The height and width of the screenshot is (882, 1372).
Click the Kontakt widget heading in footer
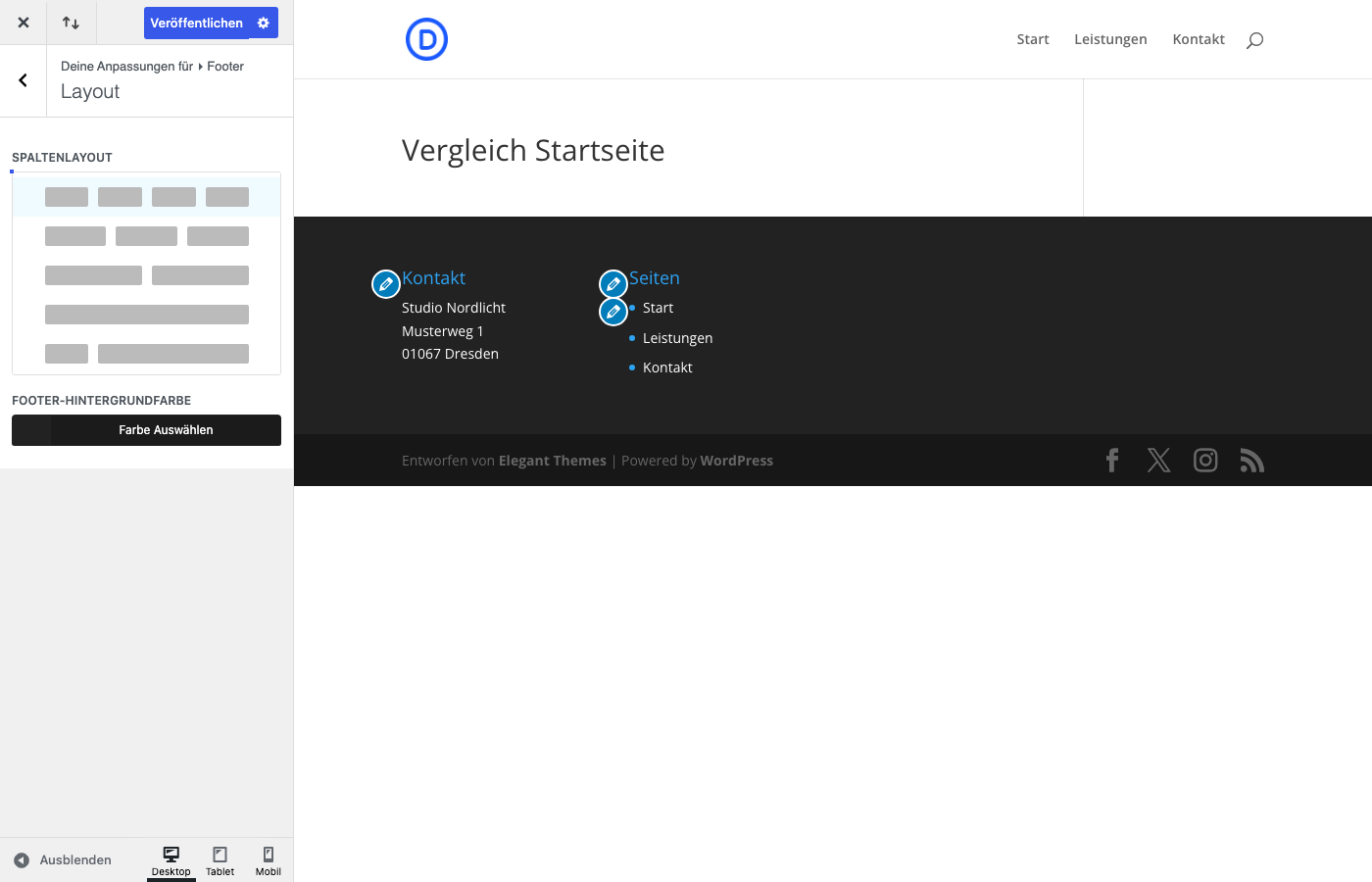point(433,278)
